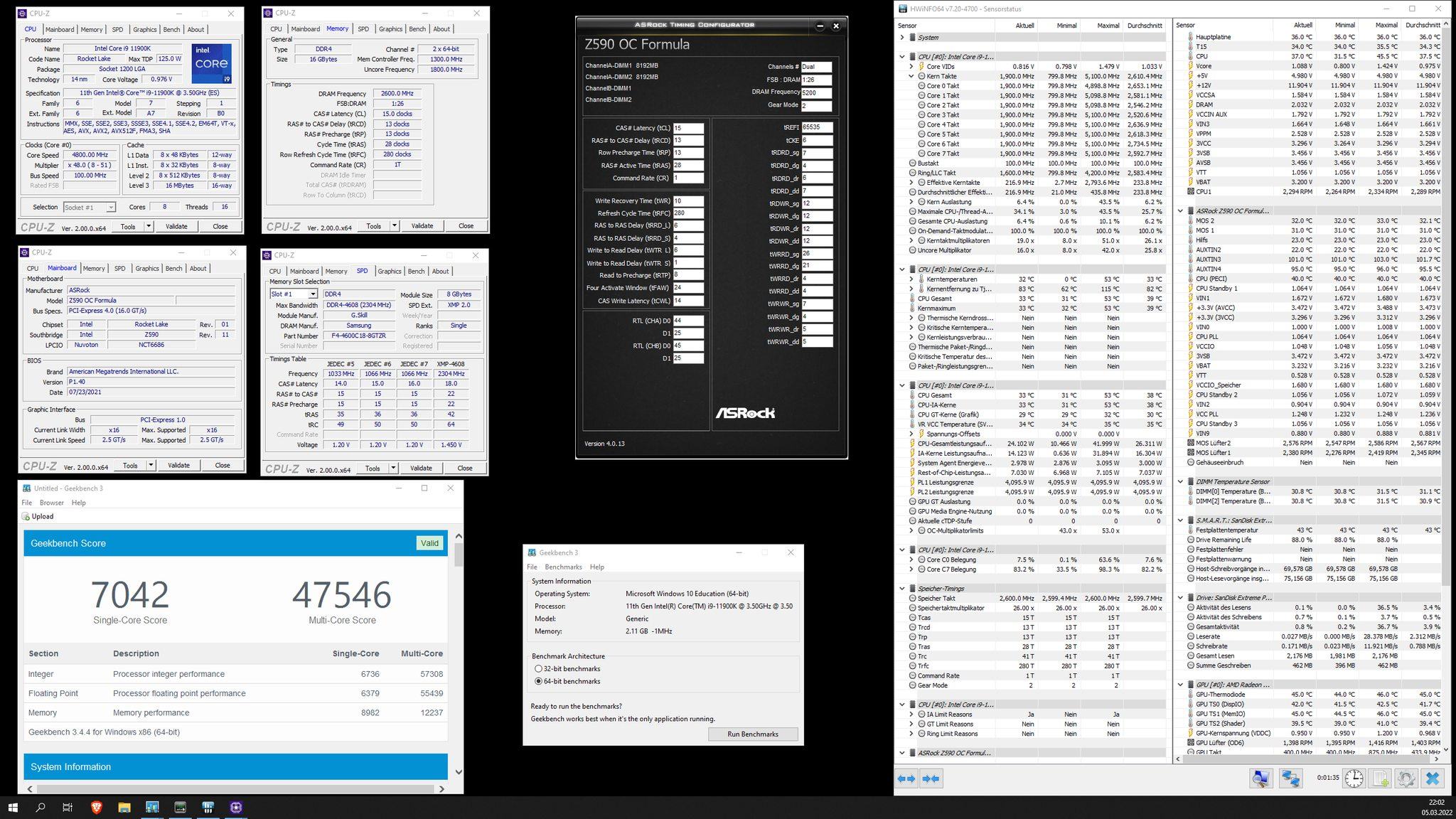Screen dimensions: 1456x819
Task: Open Tools dropdown arrow in CPU-Z Mainboard window
Action: (x=151, y=465)
